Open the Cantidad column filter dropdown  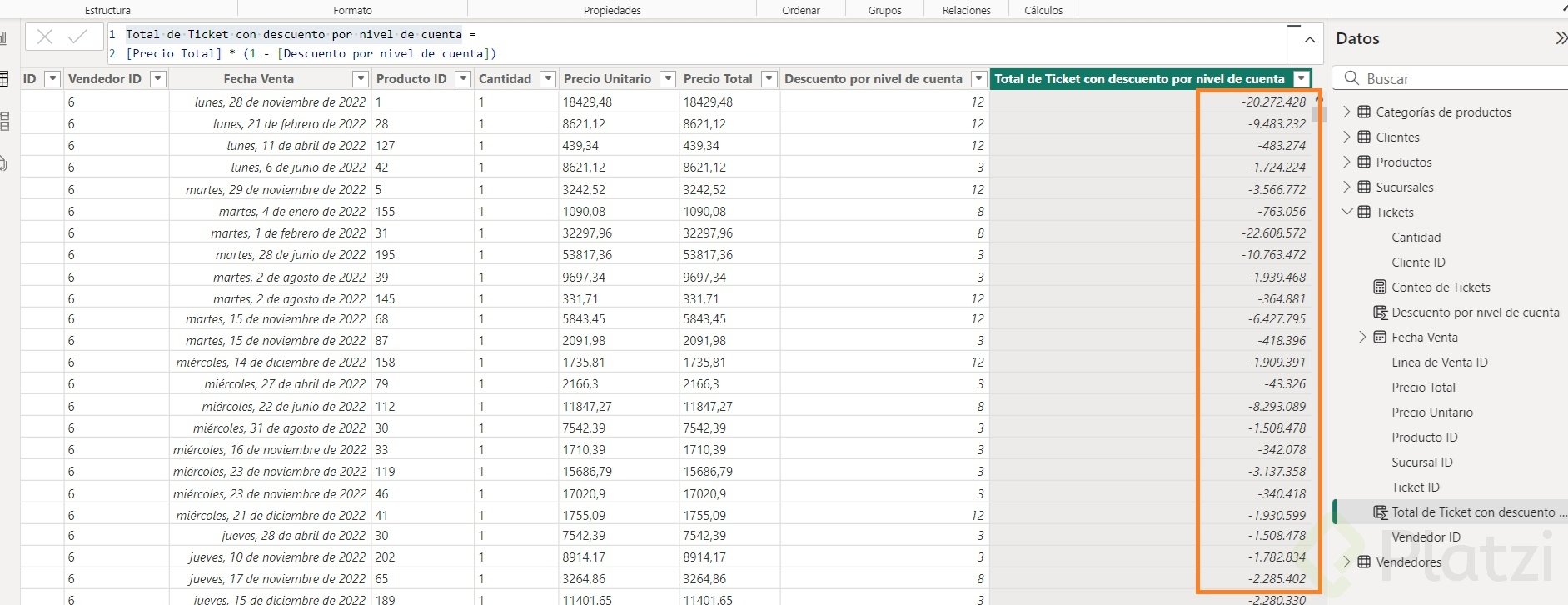[x=548, y=79]
